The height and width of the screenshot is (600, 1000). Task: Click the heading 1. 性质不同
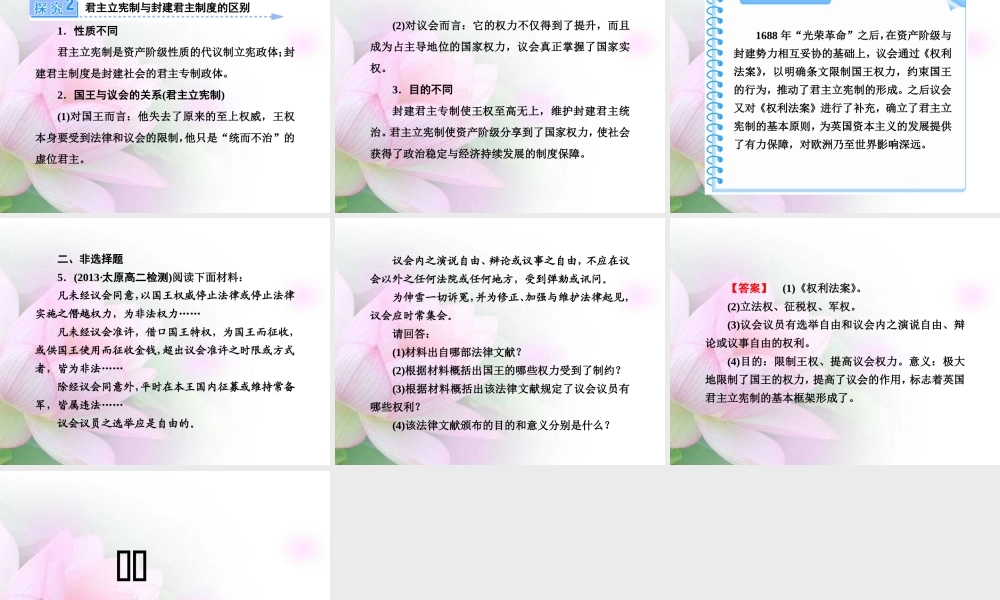pyautogui.click(x=87, y=31)
